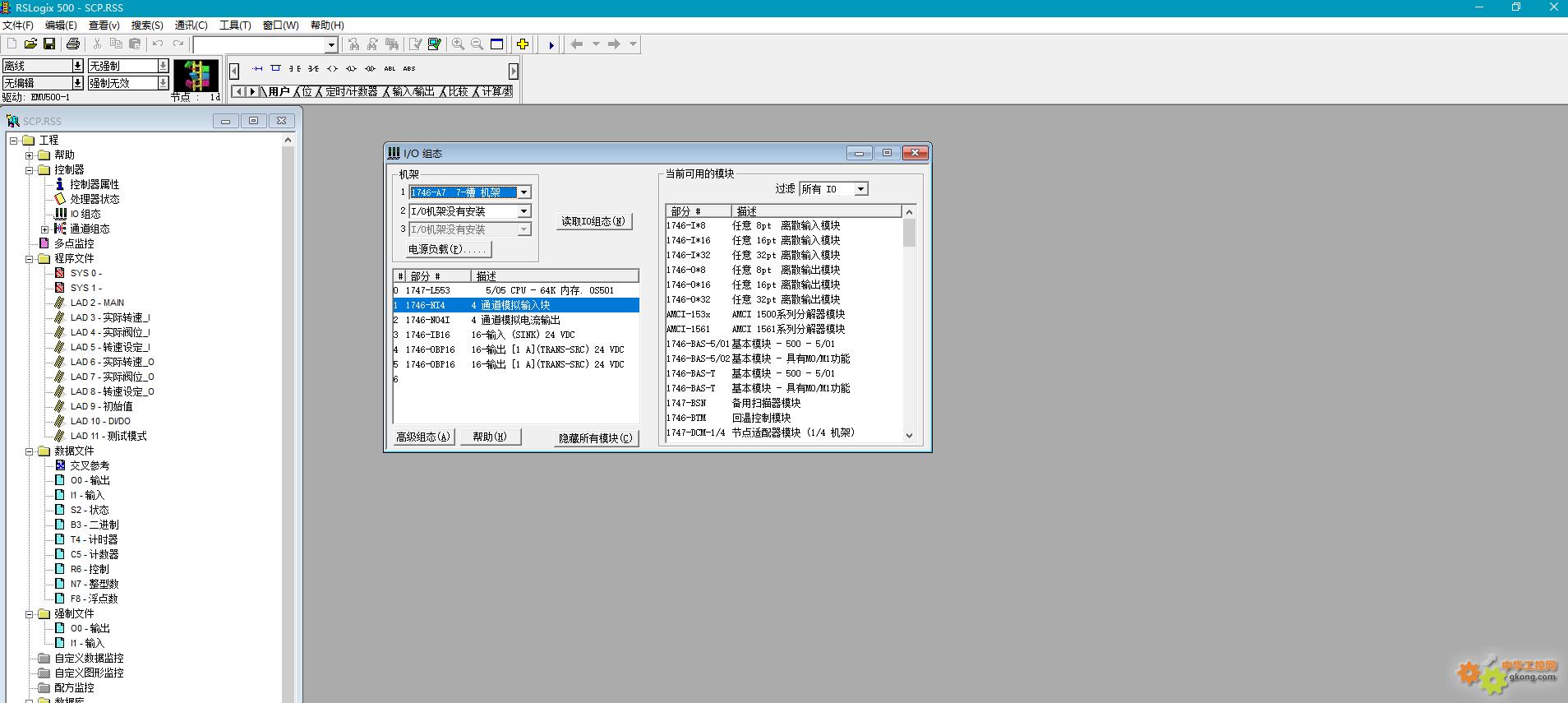Insert output latch coil instruction
1568x703 pixels.
click(352, 68)
